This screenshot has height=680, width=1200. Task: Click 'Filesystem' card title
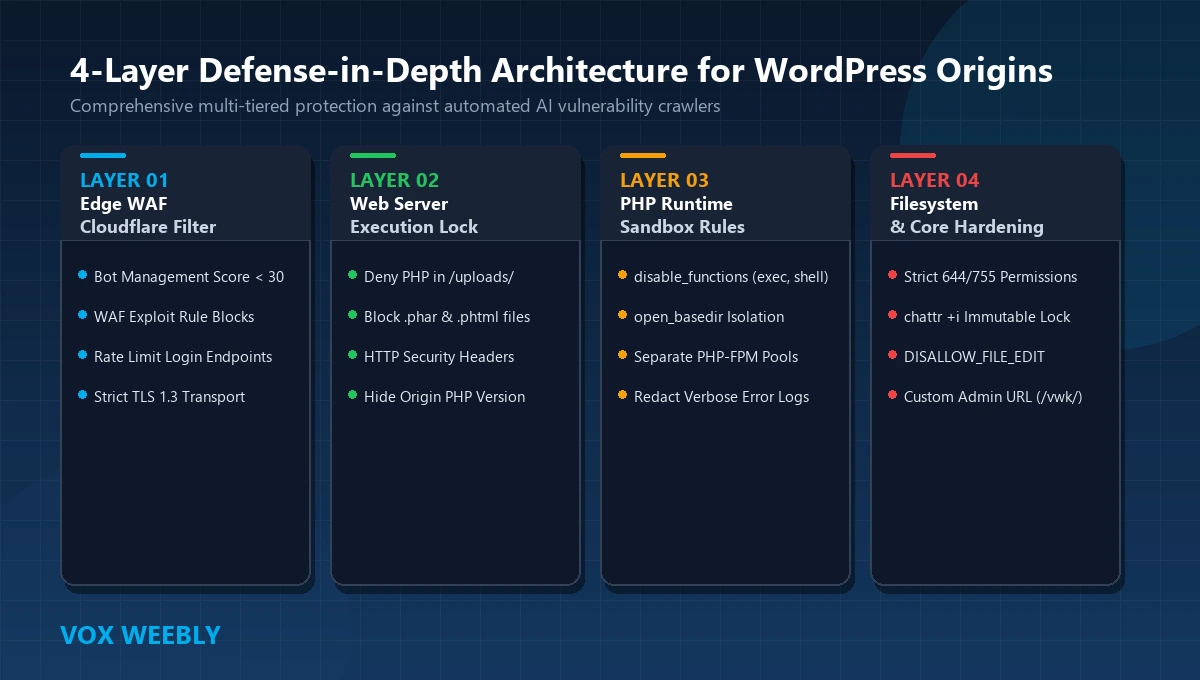(x=934, y=204)
